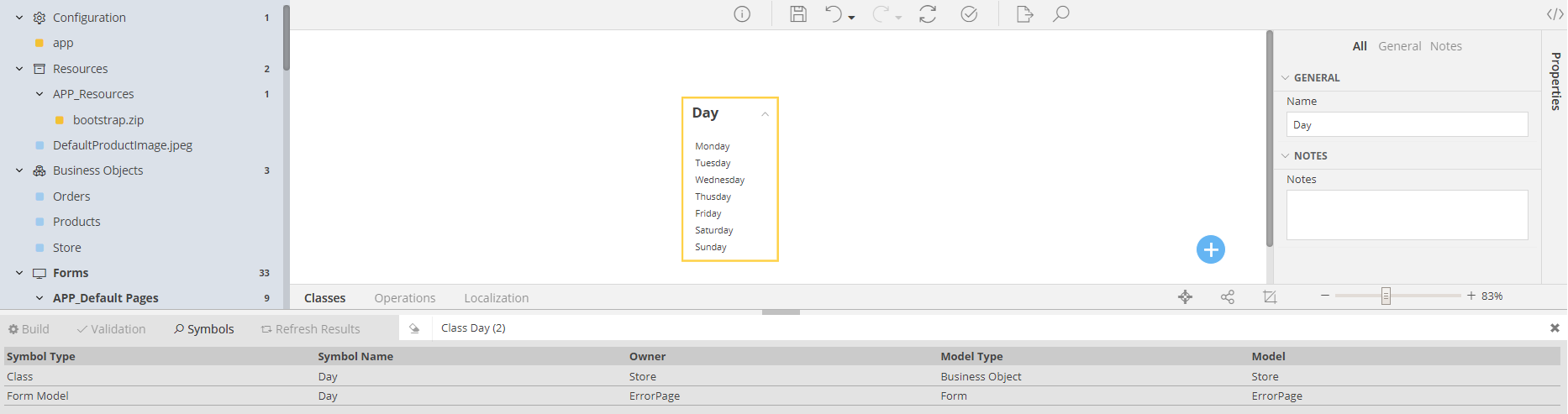The width and height of the screenshot is (1568, 414).
Task: Open search with the magnifier icon
Action: 1061,14
